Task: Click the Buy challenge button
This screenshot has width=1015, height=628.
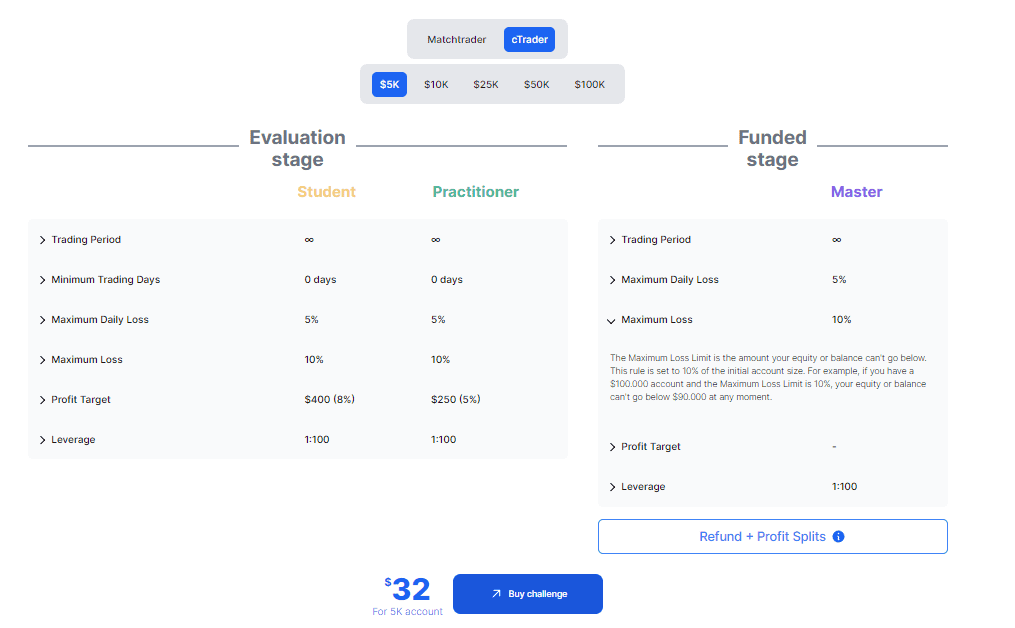Action: pyautogui.click(x=527, y=593)
